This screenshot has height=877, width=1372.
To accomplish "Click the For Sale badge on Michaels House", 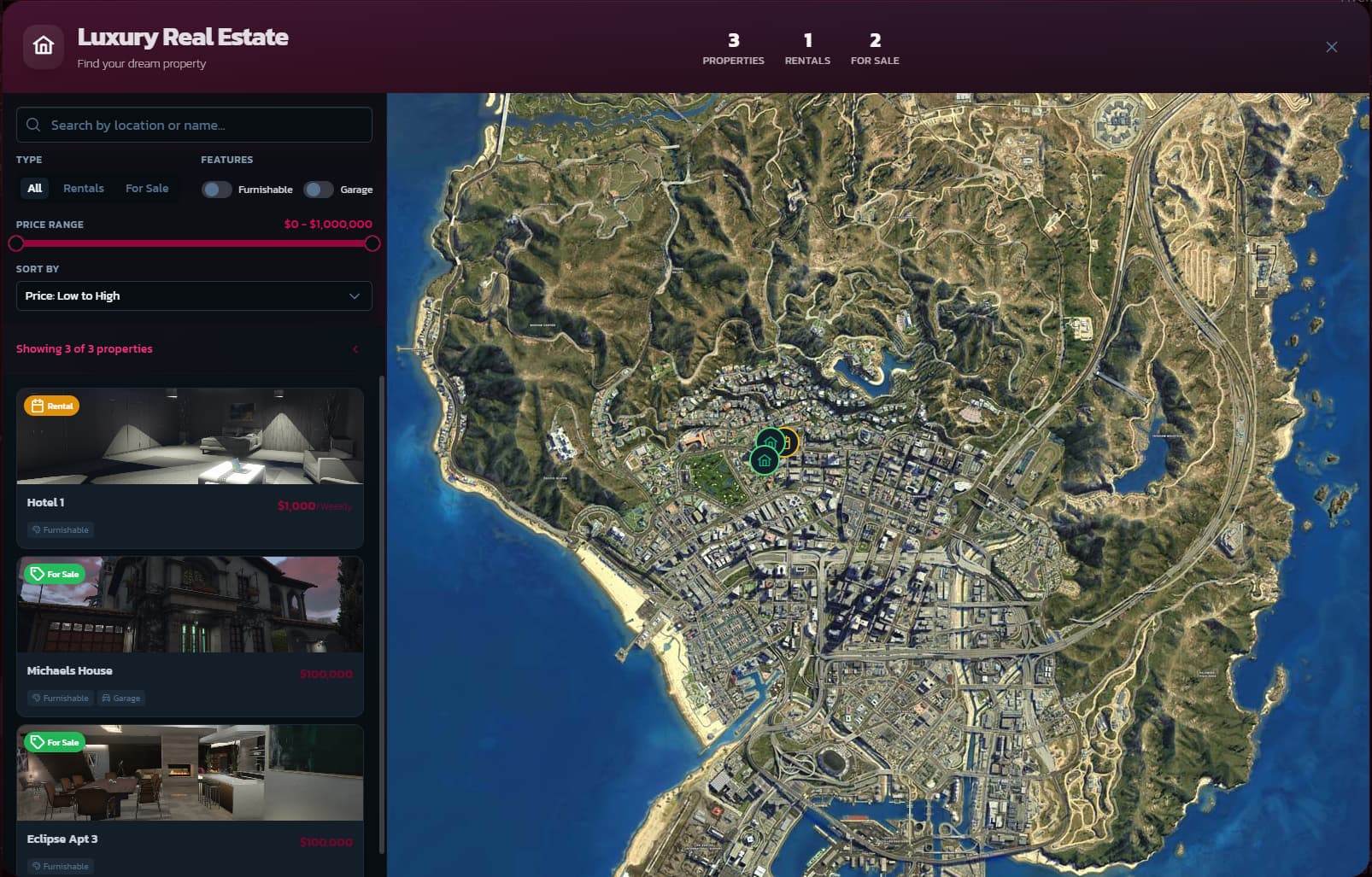I will tap(55, 574).
